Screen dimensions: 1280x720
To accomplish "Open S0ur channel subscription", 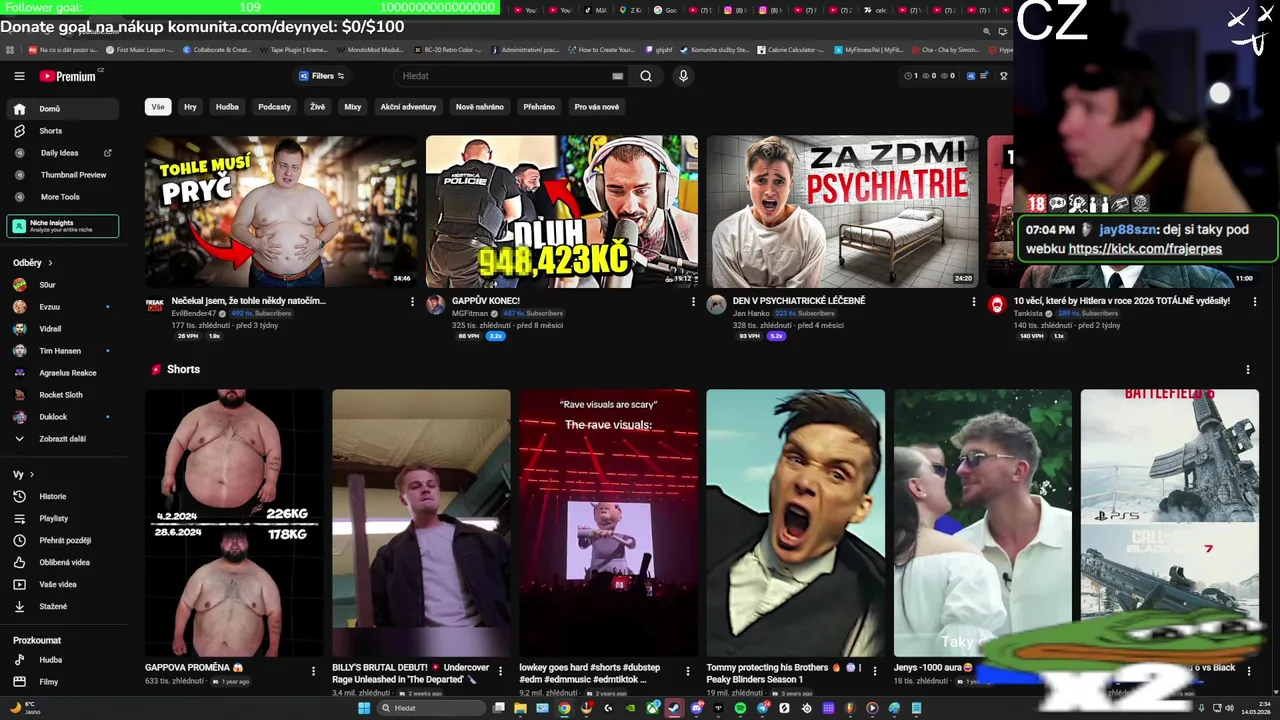I will click(x=62, y=285).
